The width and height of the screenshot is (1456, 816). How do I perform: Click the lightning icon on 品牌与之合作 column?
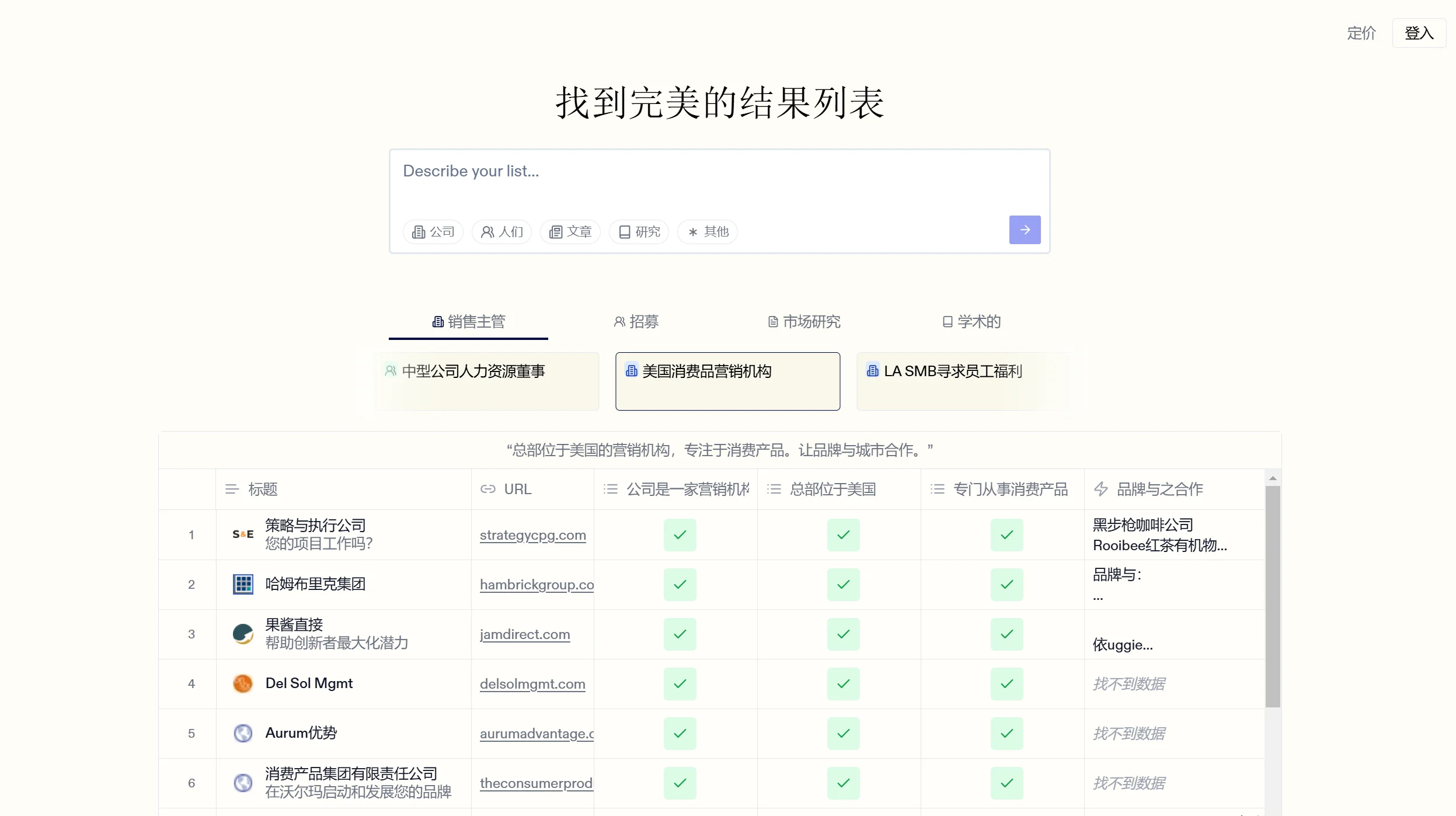click(x=1101, y=489)
